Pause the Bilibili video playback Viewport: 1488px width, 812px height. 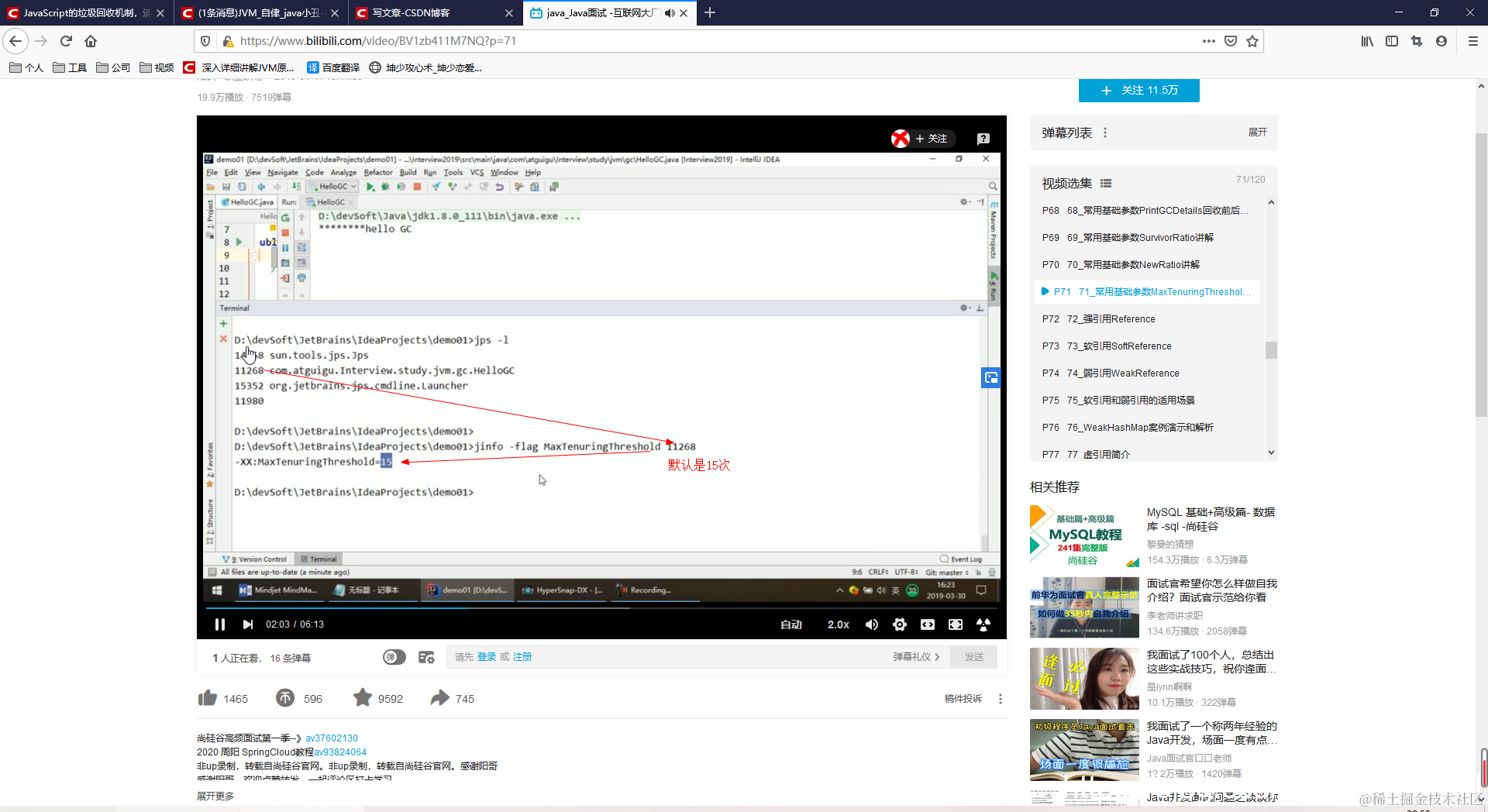(219, 624)
